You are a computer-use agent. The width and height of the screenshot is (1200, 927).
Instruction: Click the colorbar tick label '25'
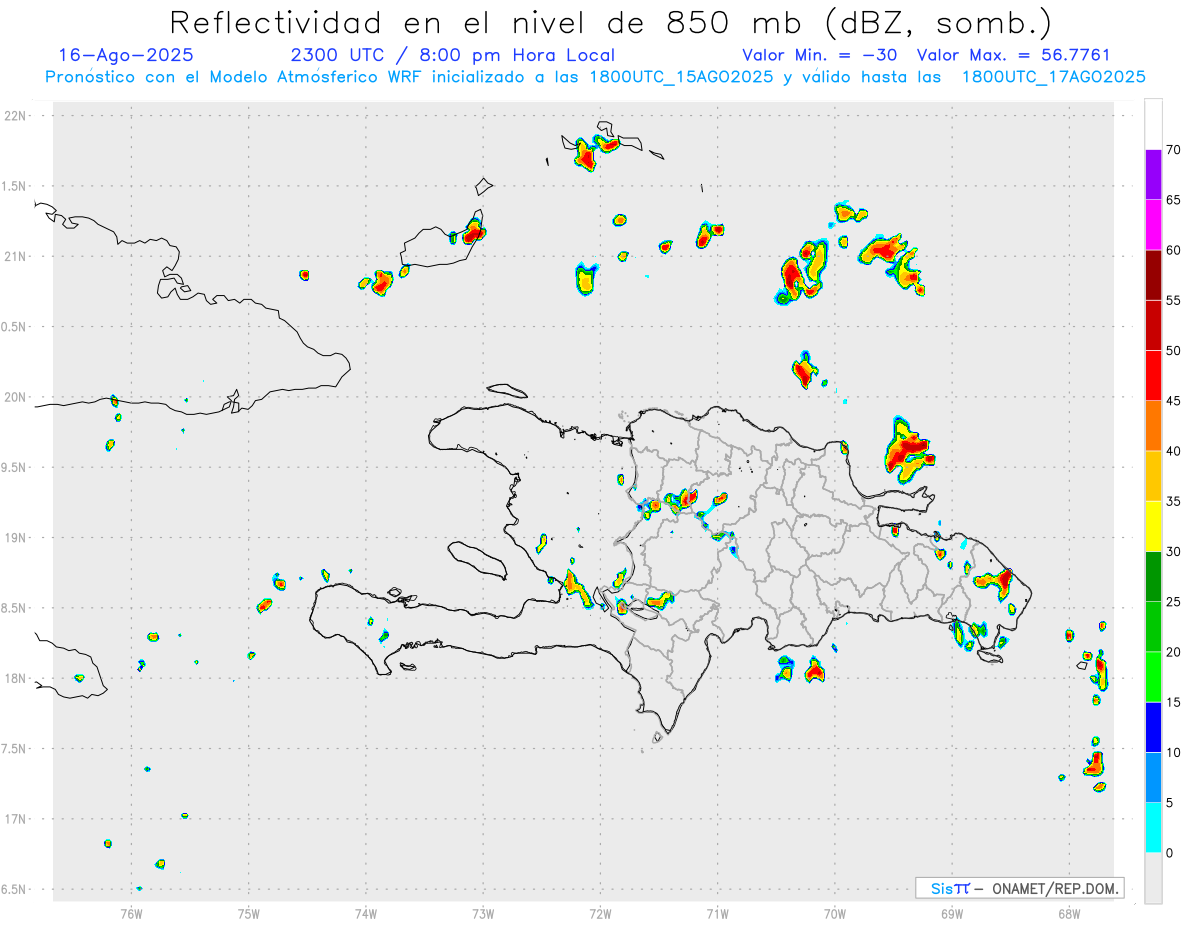click(1174, 602)
